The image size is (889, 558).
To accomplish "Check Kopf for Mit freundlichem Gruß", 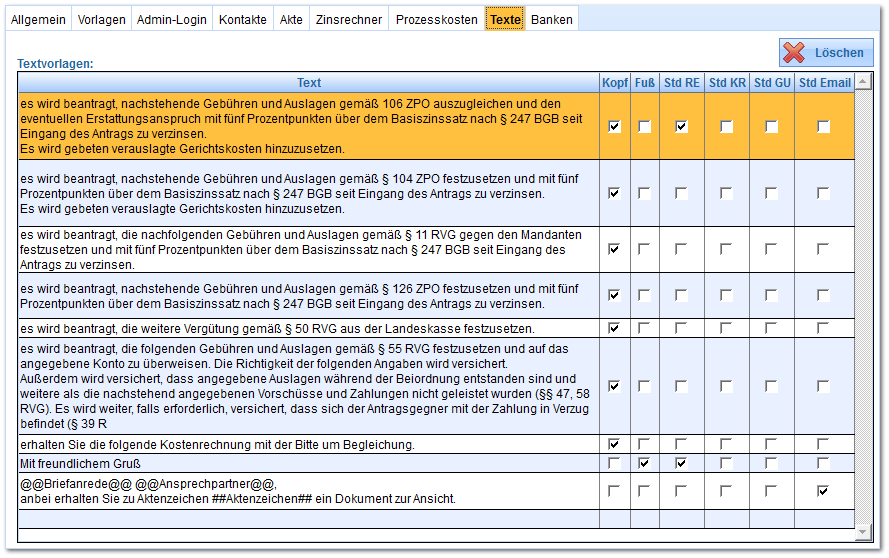I will coord(614,463).
